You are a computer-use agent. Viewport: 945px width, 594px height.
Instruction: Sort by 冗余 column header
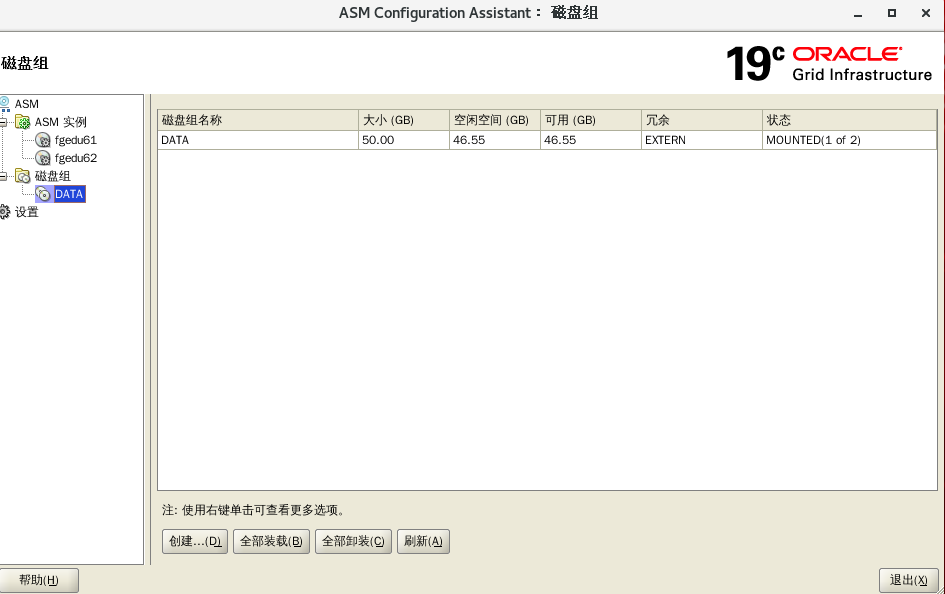(x=702, y=120)
